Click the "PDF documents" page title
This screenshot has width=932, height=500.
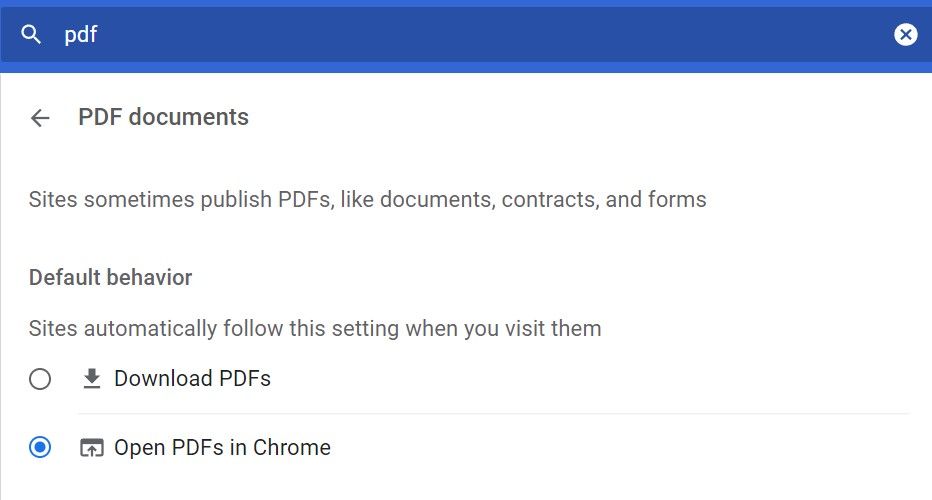point(163,117)
